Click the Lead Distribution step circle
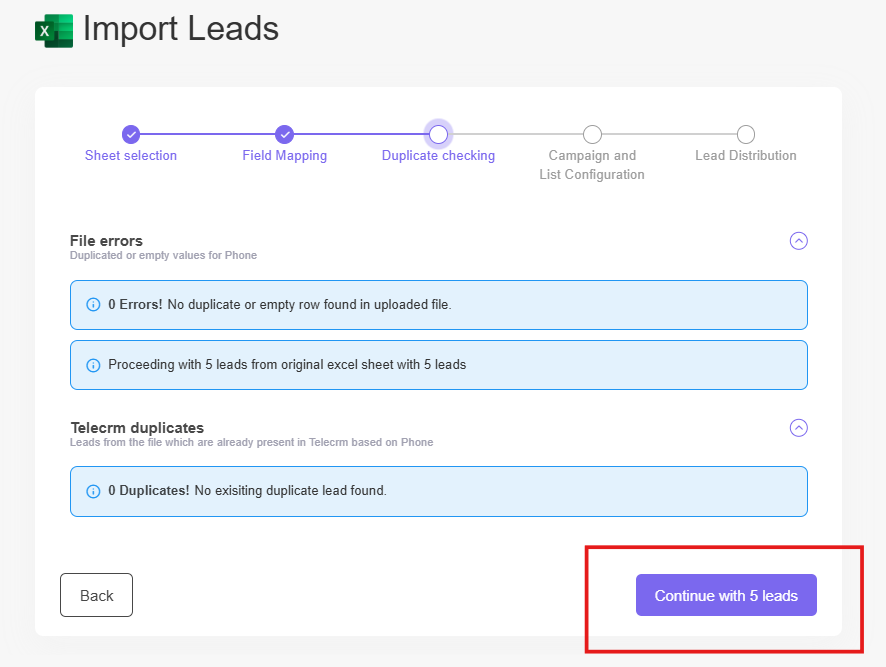 [746, 134]
